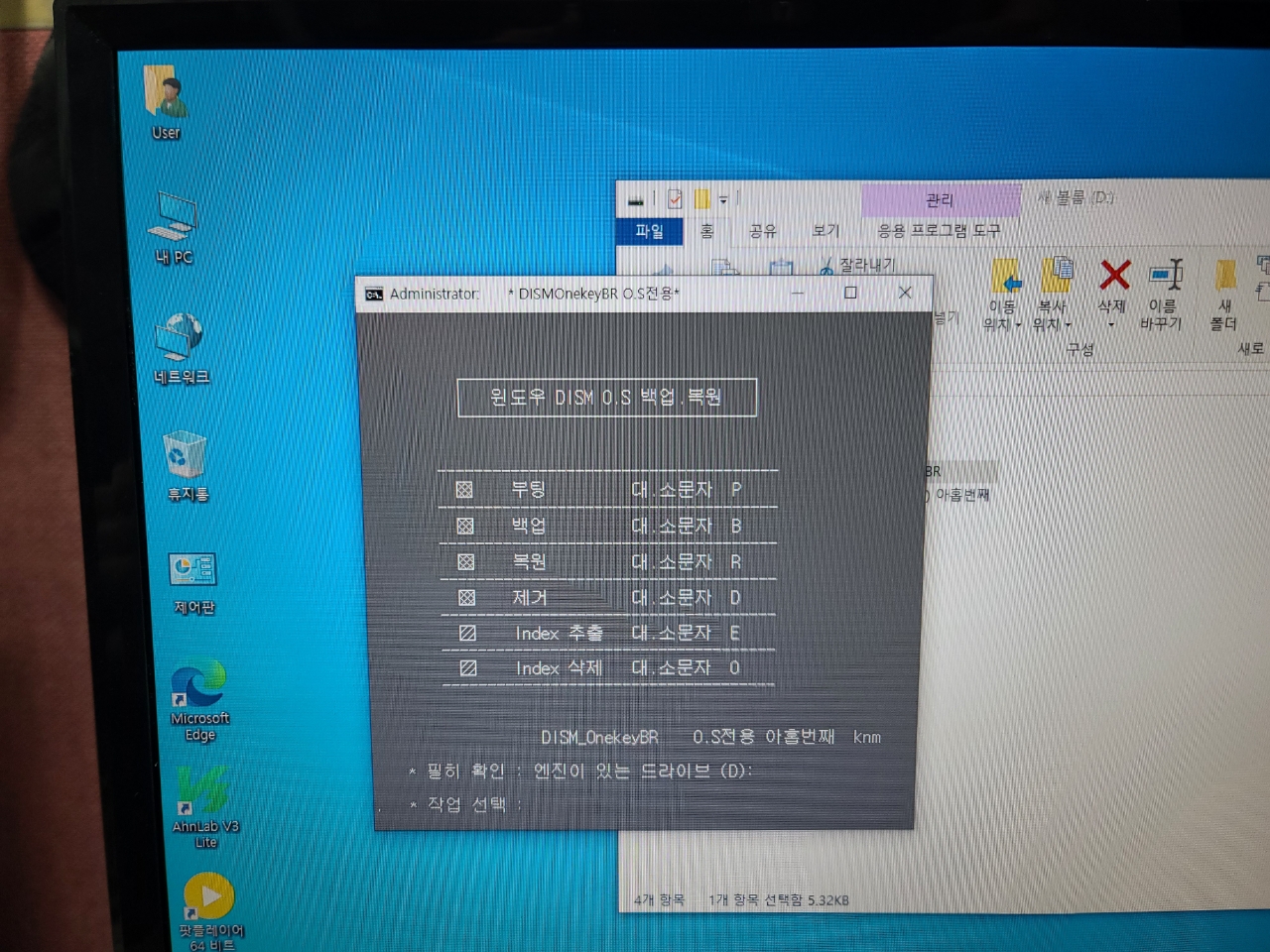Click the 관리 contextual tab header
The width and height of the screenshot is (1270, 952).
(x=940, y=200)
